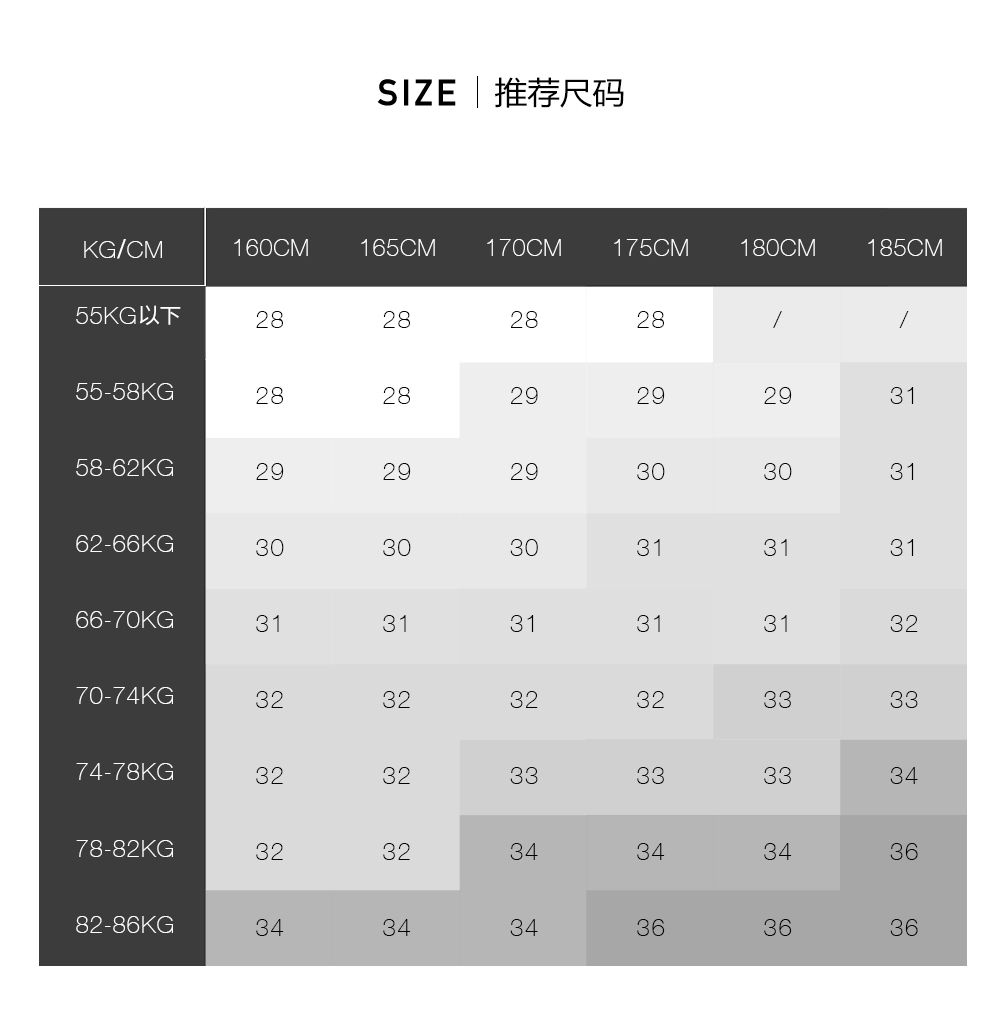Select the 58-62KG weight row
The width and height of the screenshot is (1000, 1036).
124,468
